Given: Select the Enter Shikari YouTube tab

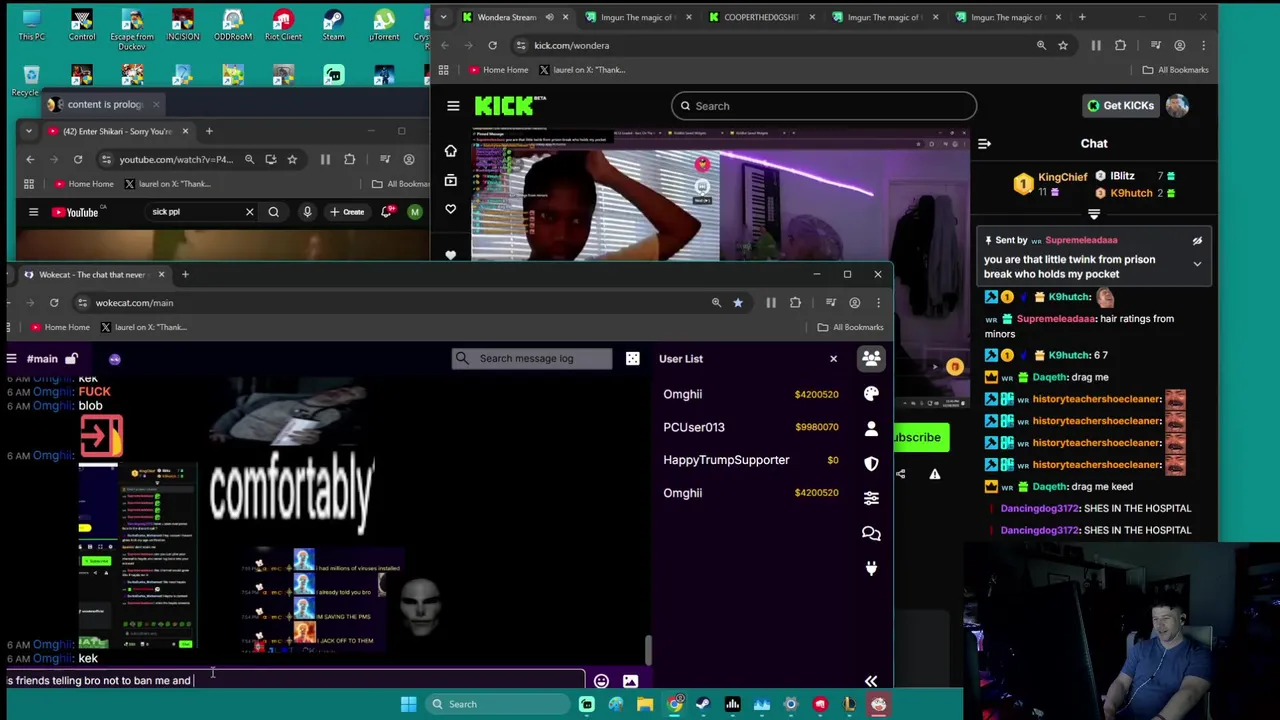Looking at the screenshot, I should click(118, 131).
